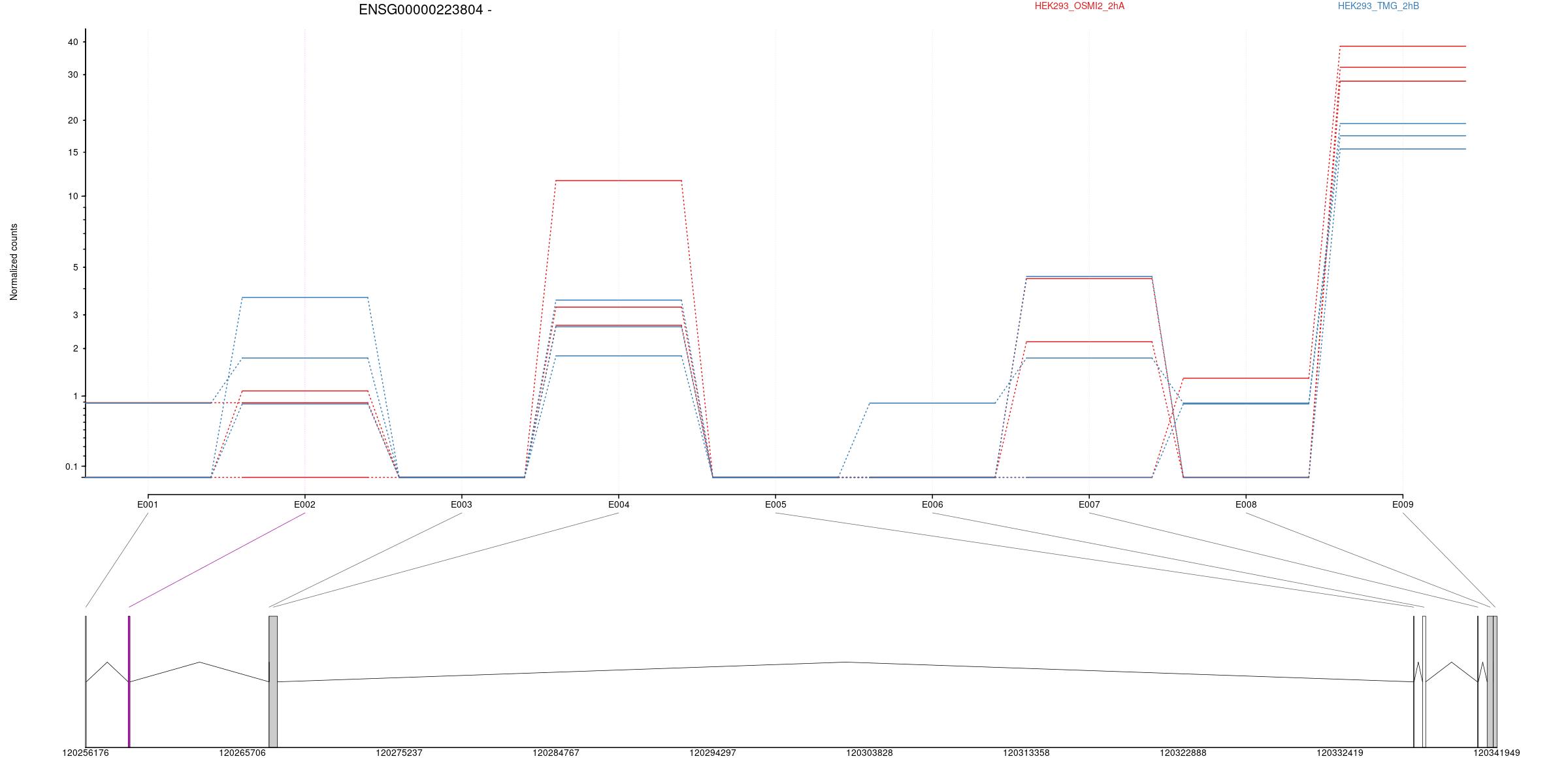
Task: Click genomic coordinate 120341949
Action: click(1497, 753)
